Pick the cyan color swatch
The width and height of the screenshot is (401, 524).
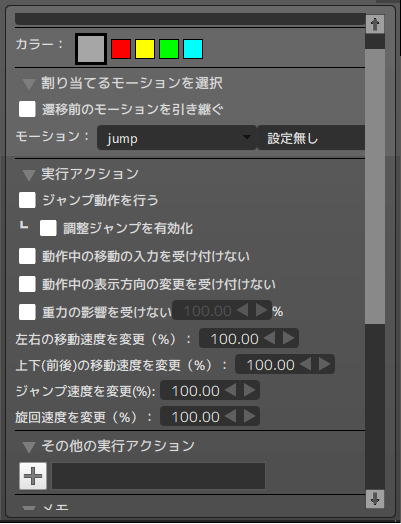(193, 49)
